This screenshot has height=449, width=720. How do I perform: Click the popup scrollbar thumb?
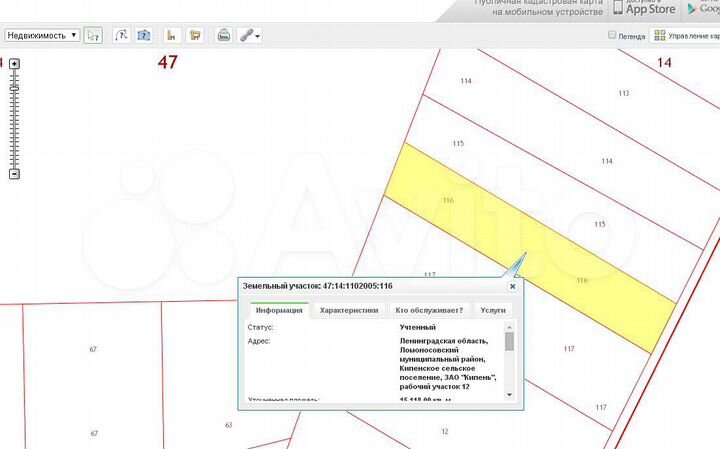509,342
